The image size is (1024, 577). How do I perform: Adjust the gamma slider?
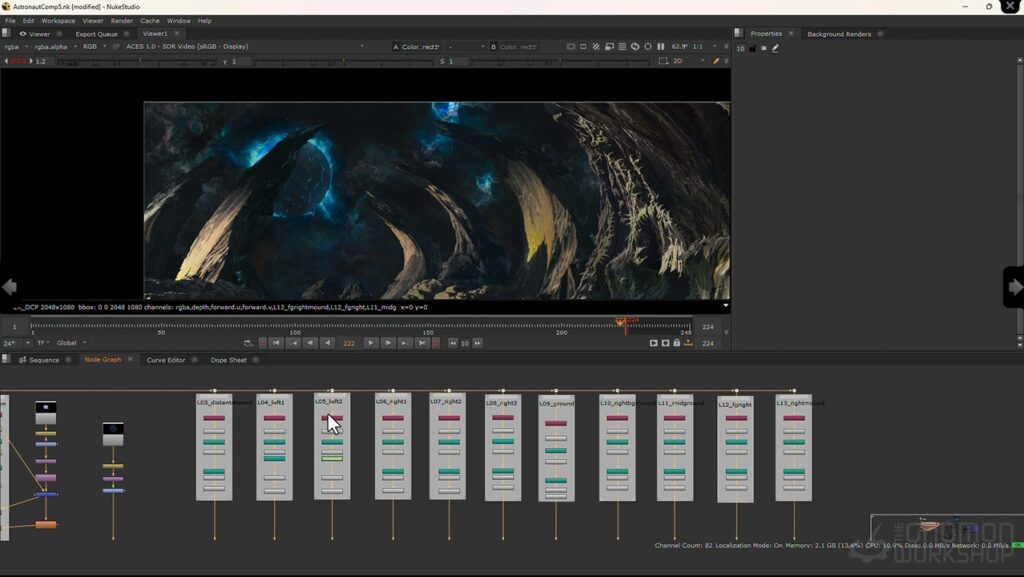tap(343, 61)
